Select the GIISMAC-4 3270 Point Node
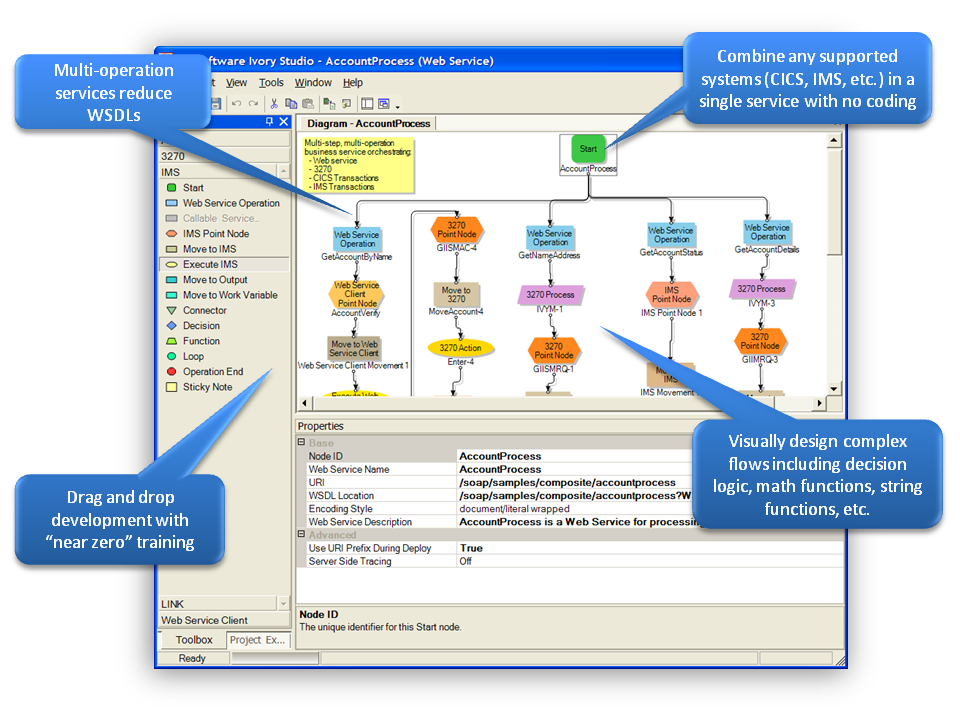The width and height of the screenshot is (960, 720). (x=456, y=230)
